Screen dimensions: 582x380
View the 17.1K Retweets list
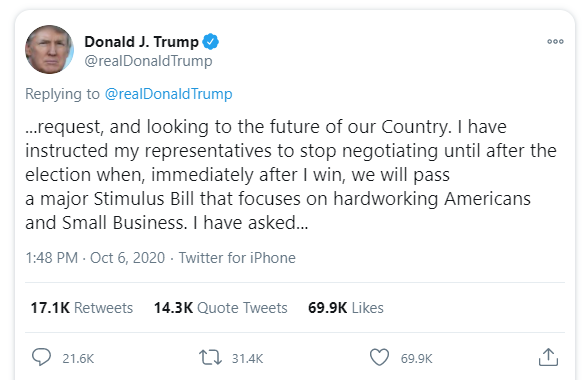[82, 308]
